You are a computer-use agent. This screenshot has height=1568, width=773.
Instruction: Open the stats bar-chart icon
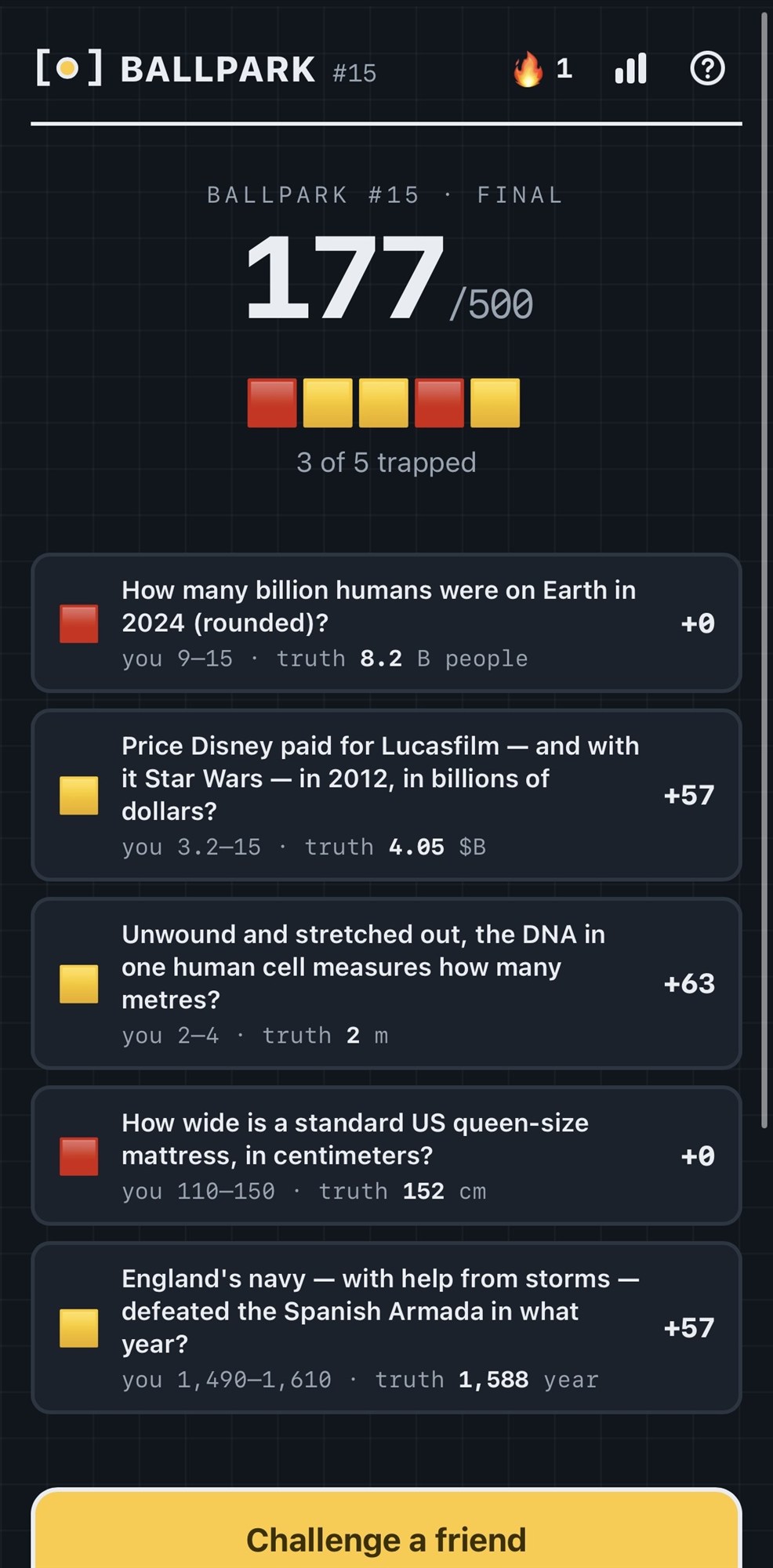(x=631, y=69)
